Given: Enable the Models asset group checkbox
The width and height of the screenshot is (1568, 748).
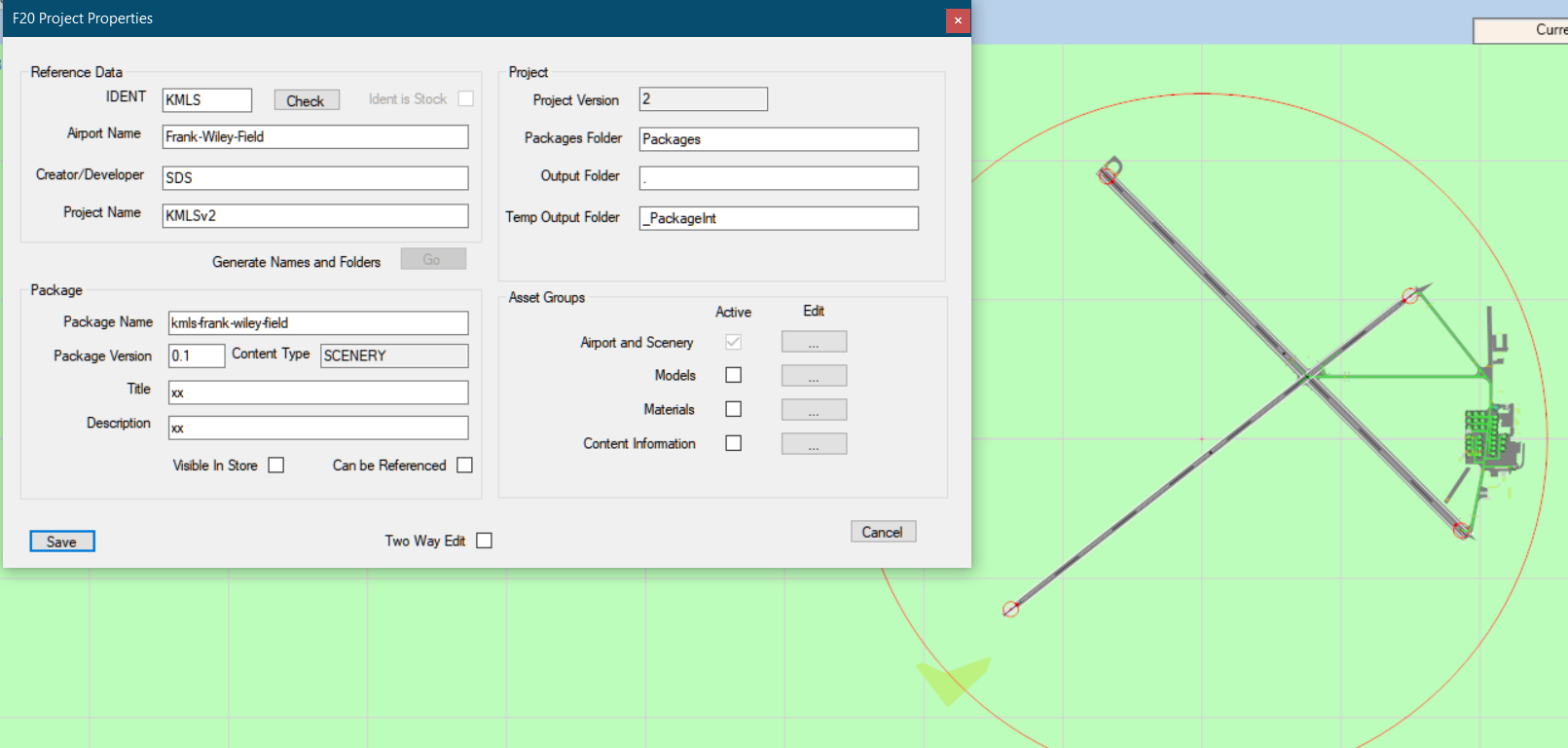Looking at the screenshot, I should (734, 375).
